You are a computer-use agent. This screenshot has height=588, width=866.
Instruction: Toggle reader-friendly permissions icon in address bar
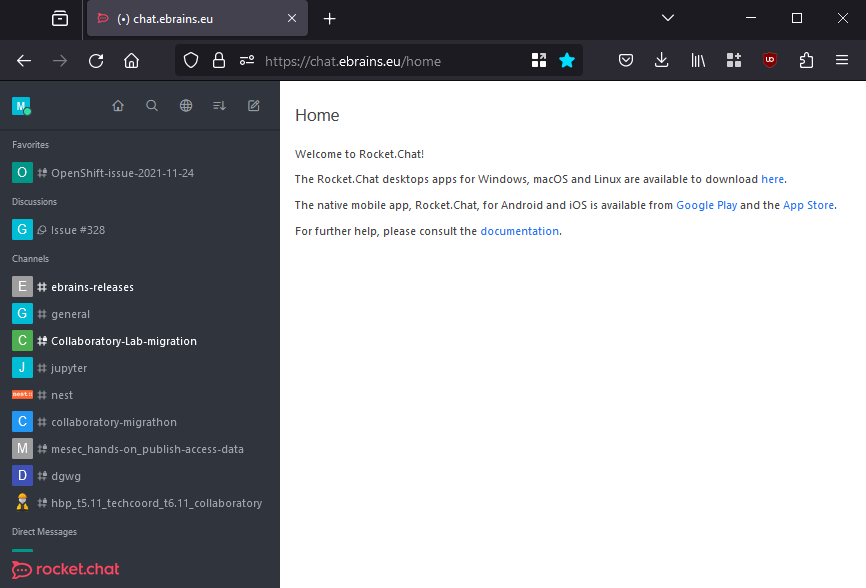[246, 60]
